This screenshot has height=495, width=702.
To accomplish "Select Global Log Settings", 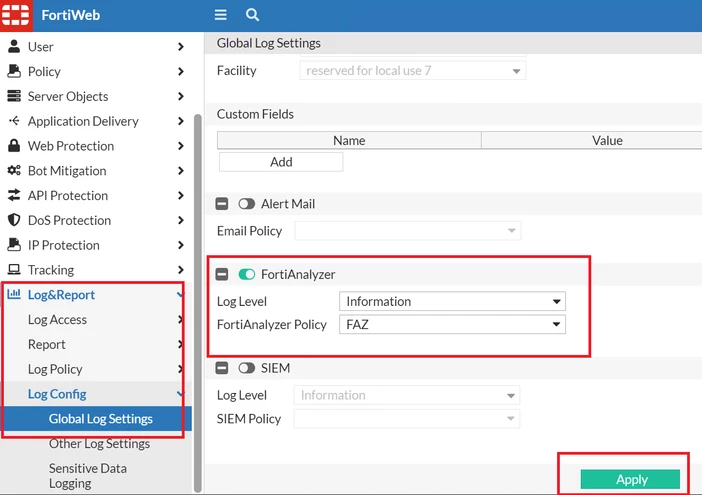I will pos(96,418).
